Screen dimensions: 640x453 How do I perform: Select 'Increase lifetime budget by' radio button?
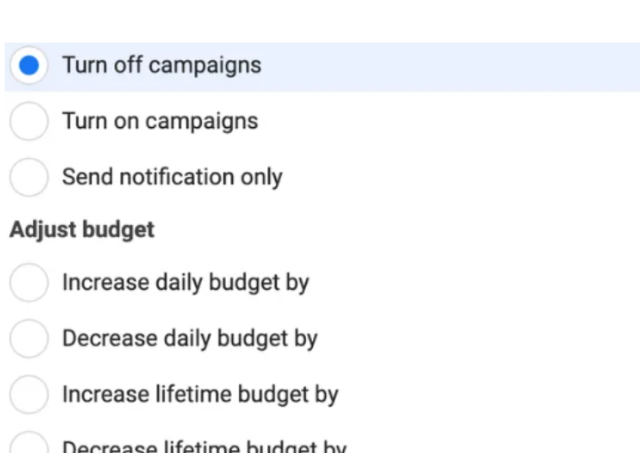pyautogui.click(x=29, y=395)
